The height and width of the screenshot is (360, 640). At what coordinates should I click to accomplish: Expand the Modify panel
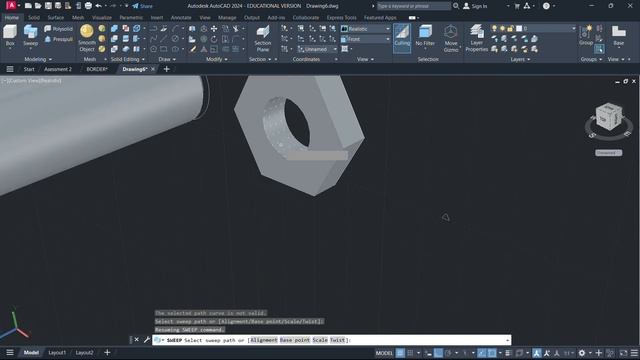pyautogui.click(x=217, y=60)
